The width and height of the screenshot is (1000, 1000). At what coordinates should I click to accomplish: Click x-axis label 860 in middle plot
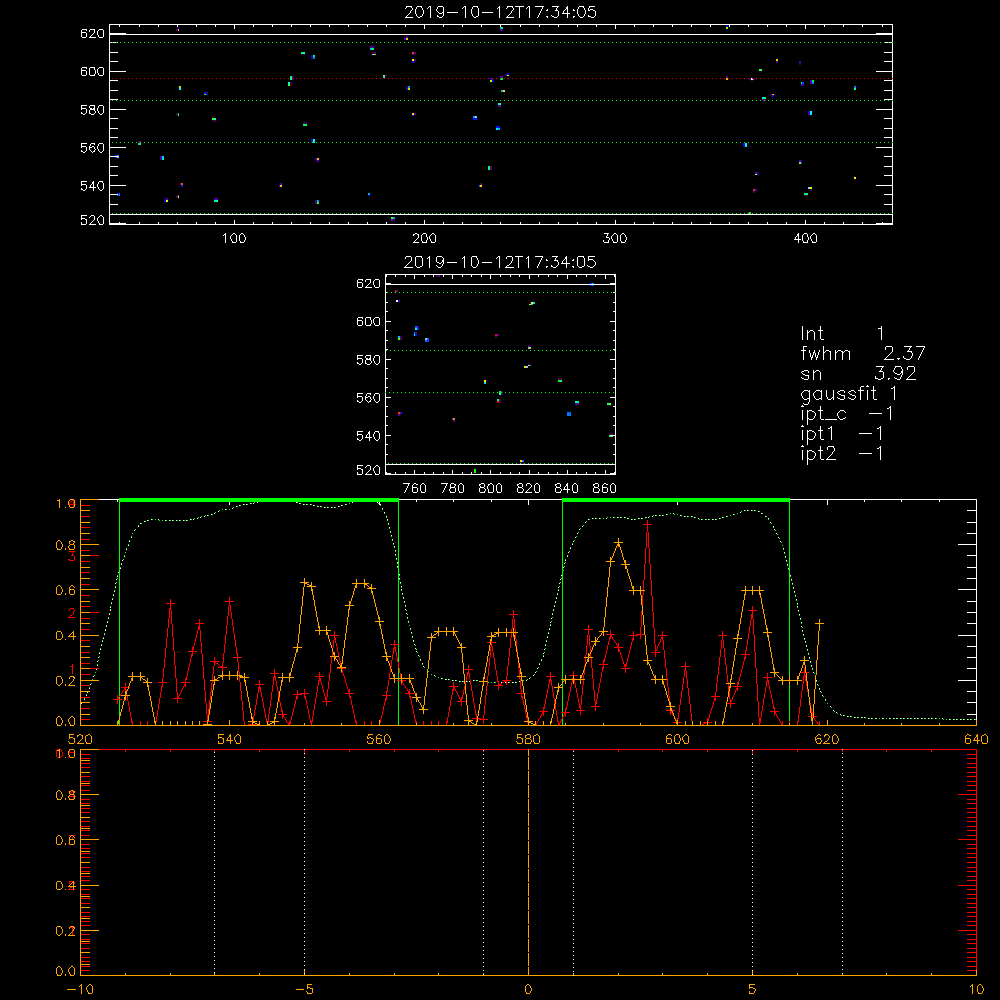tap(605, 489)
